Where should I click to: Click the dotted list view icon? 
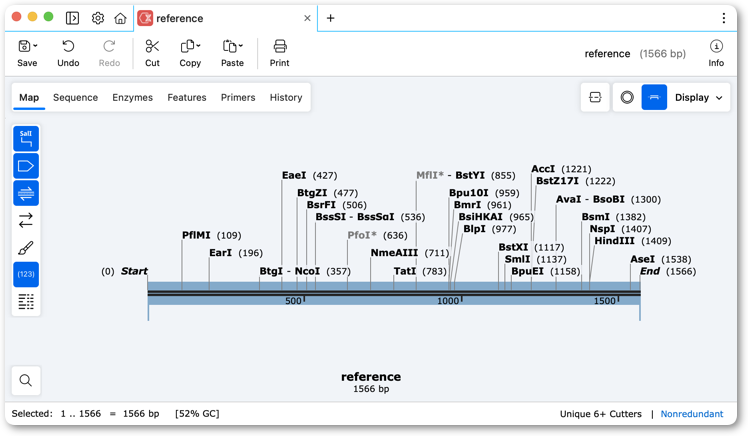[x=26, y=301]
